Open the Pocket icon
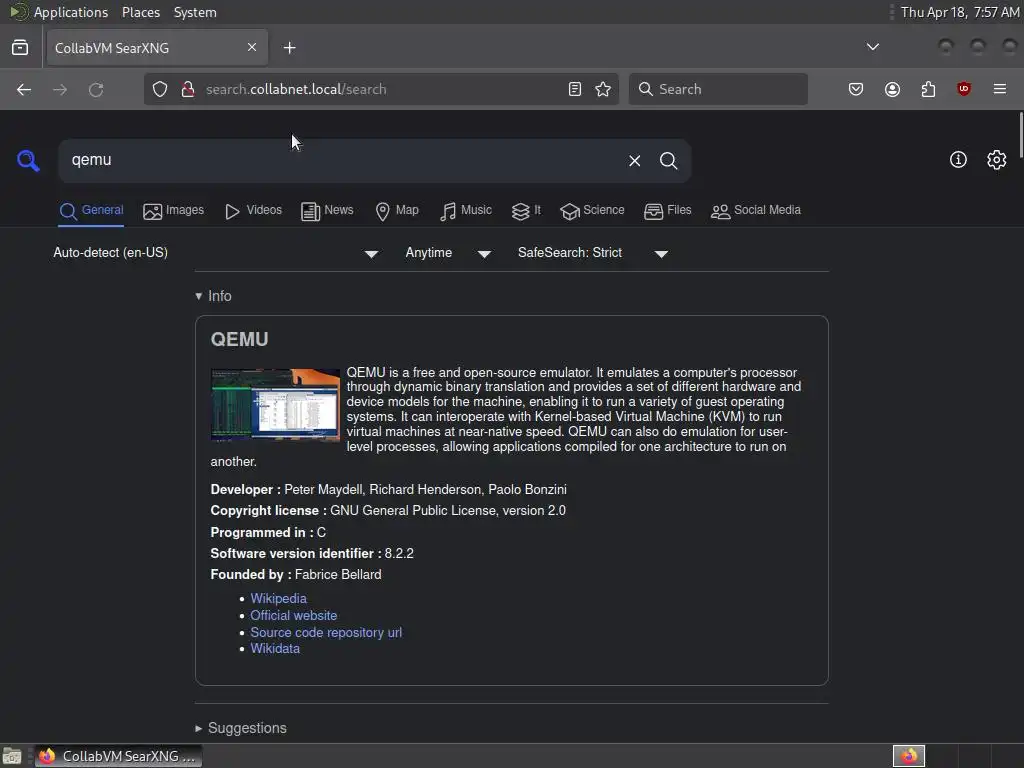Image resolution: width=1024 pixels, height=768 pixels. [x=856, y=89]
